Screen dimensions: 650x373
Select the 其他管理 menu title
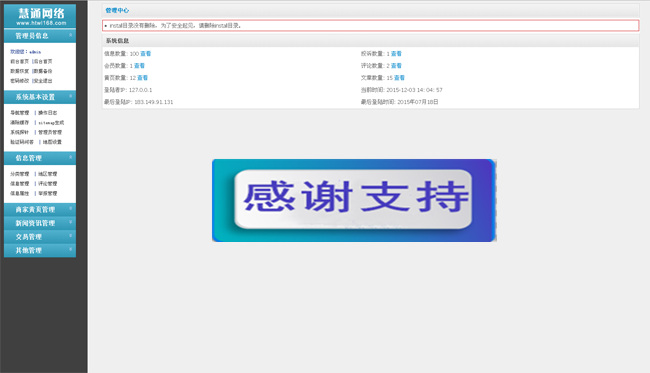point(29,251)
